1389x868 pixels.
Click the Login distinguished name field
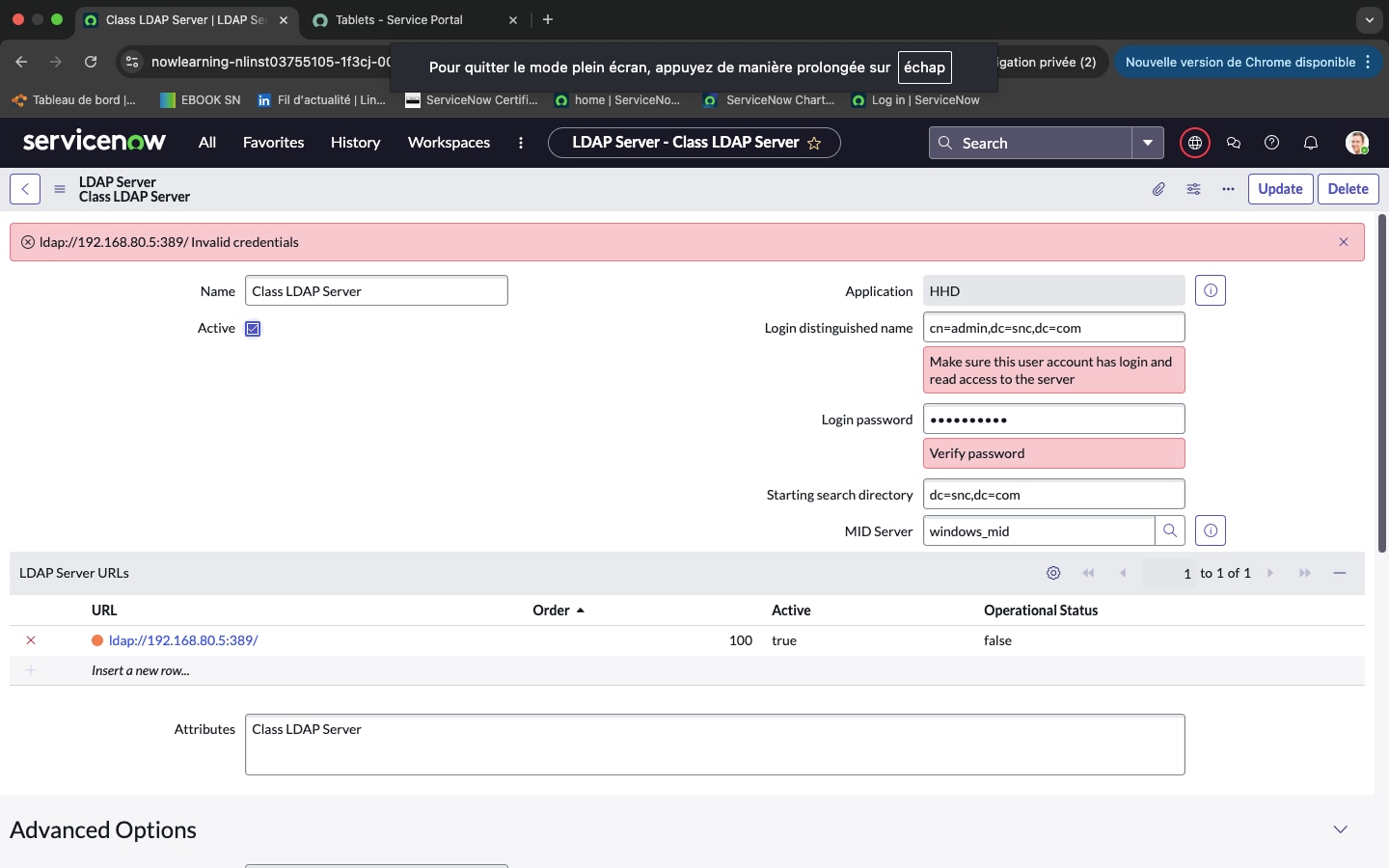pos(1053,328)
